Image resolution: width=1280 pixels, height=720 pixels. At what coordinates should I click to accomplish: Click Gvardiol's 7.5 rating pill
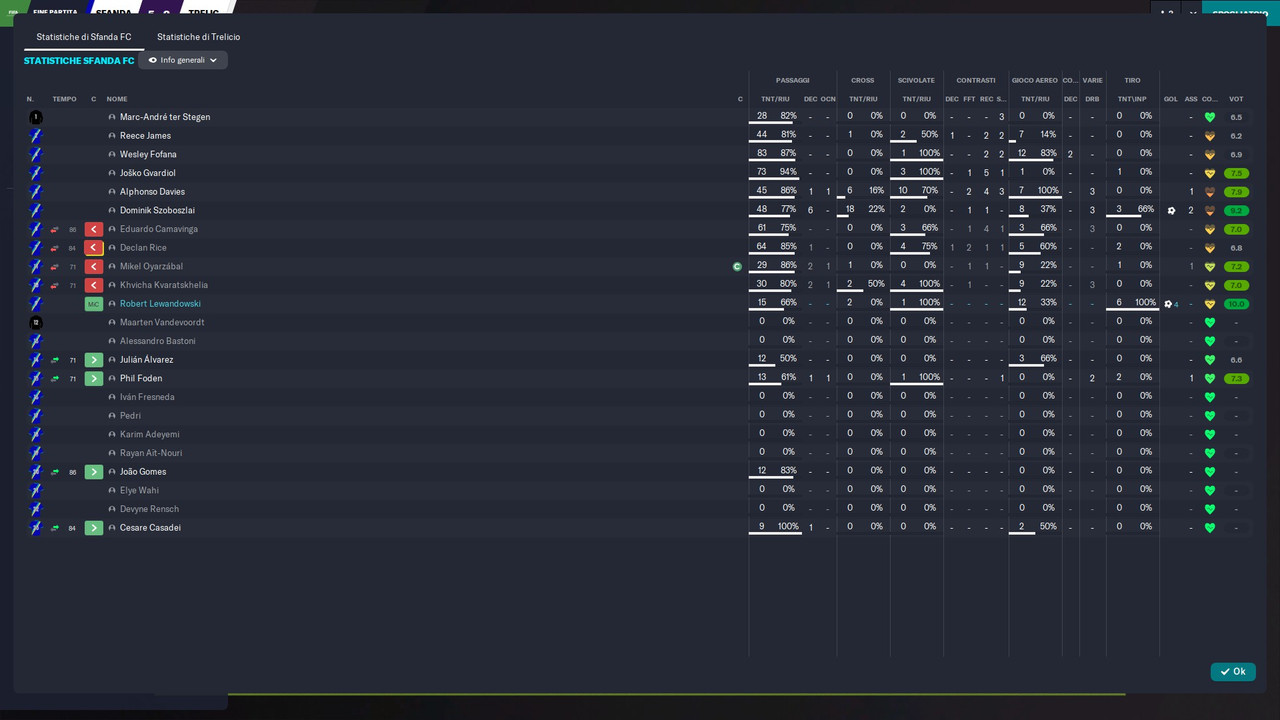tap(1236, 173)
